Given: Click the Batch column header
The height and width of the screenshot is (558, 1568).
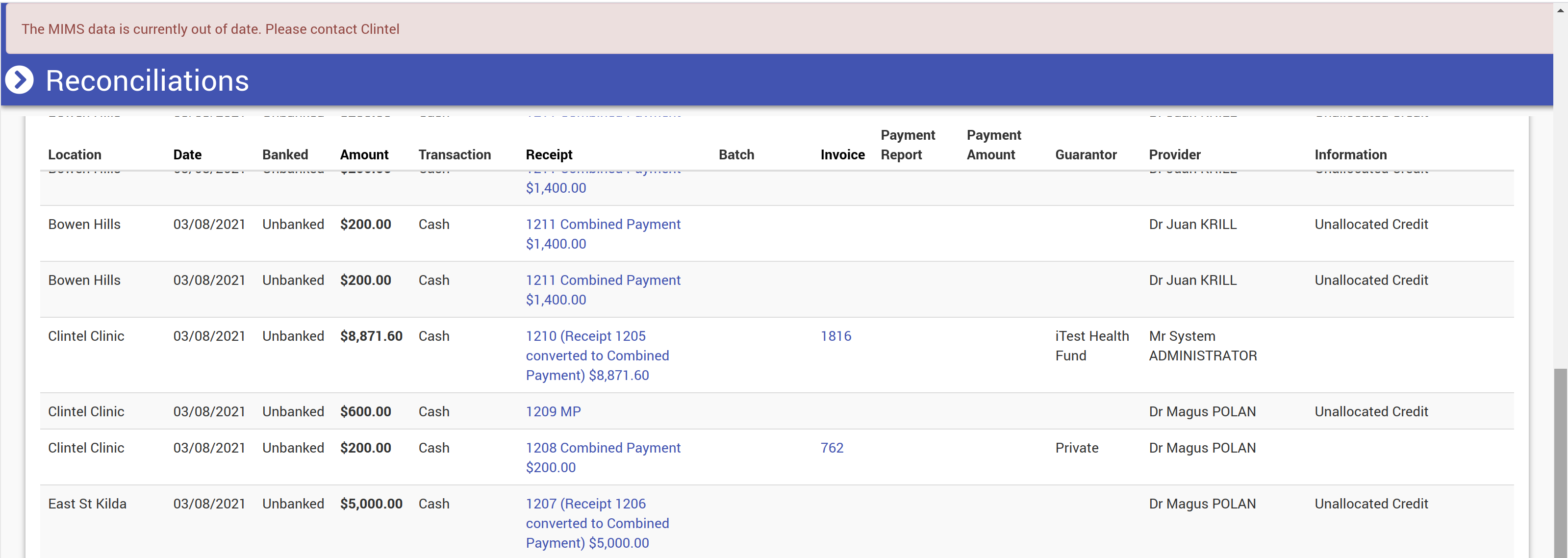Looking at the screenshot, I should click(x=736, y=154).
